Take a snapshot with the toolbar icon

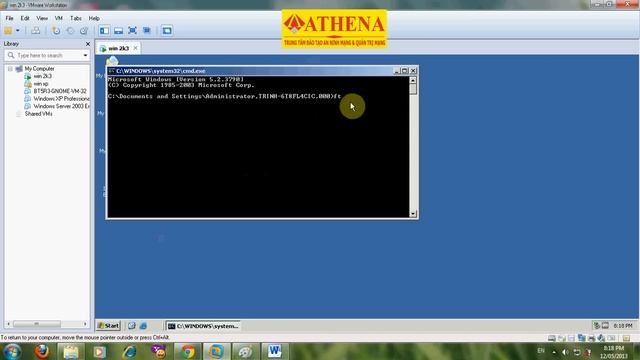[x=56, y=31]
